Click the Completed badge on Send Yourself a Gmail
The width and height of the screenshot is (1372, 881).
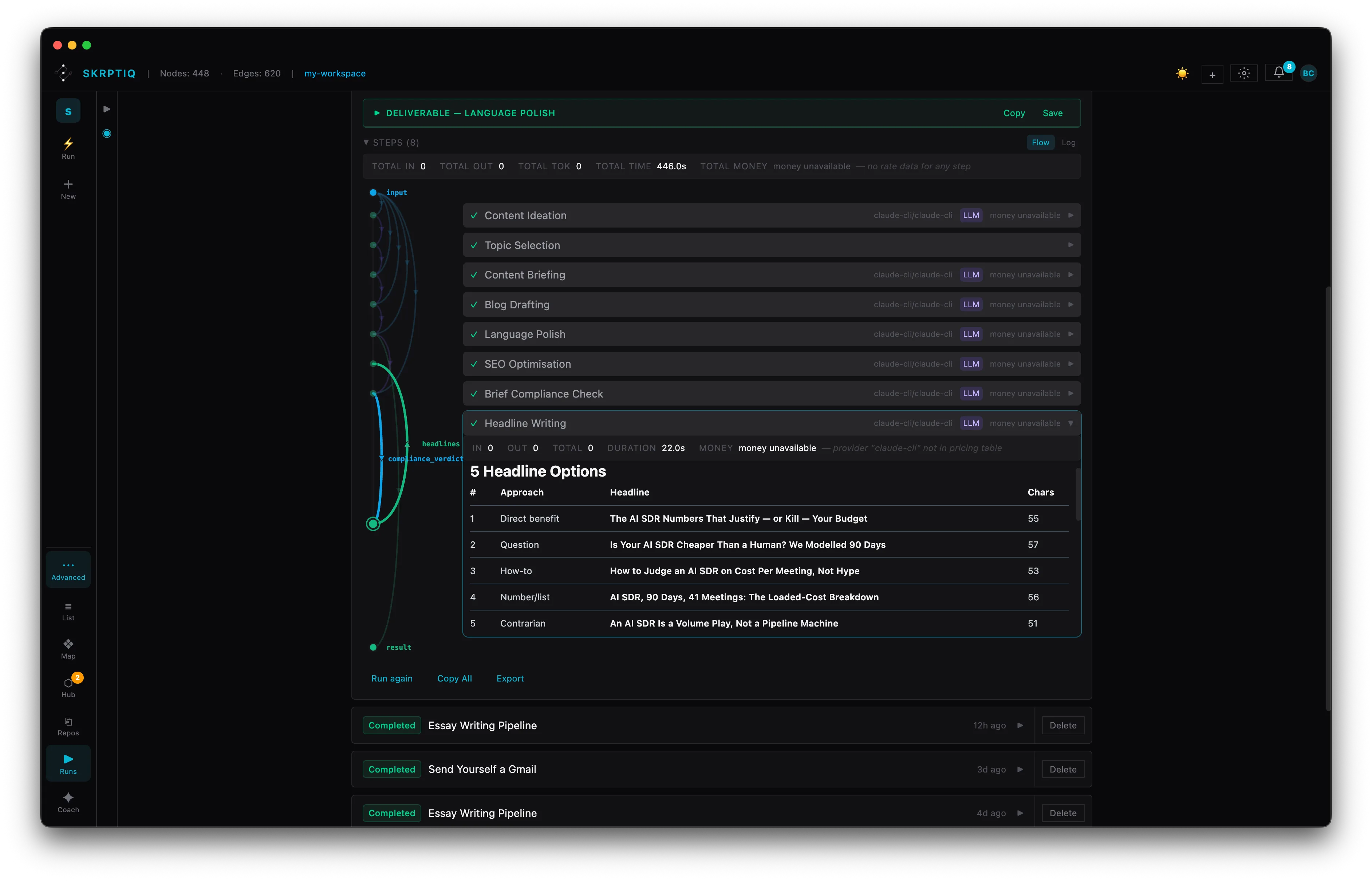(x=391, y=770)
